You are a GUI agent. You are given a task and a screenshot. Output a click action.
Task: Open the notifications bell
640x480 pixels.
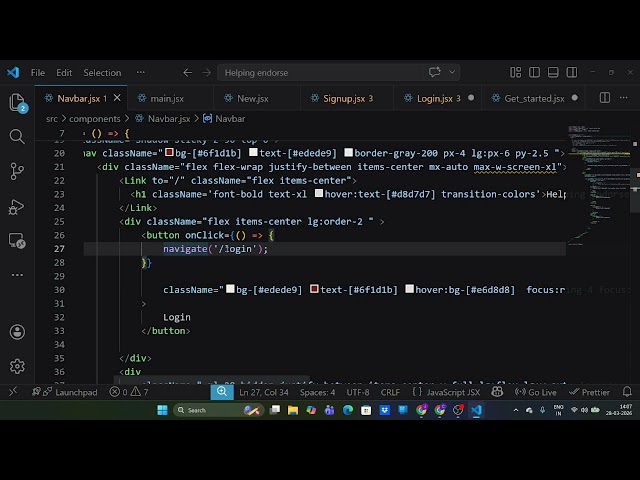(627, 392)
